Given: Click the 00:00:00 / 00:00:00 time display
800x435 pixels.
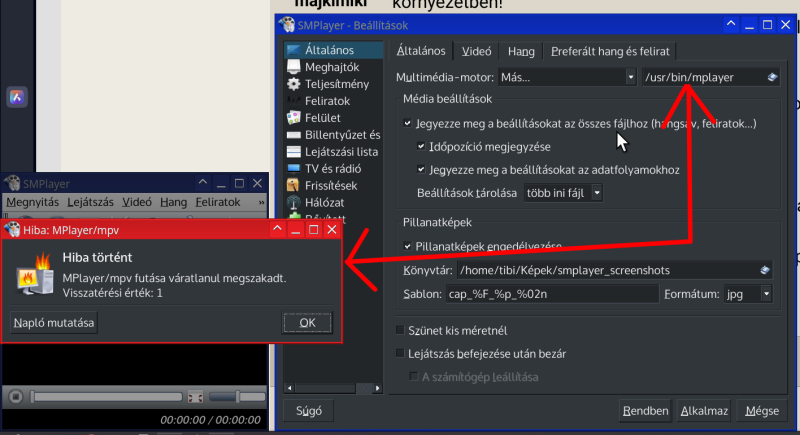Looking at the screenshot, I should 210,420.
